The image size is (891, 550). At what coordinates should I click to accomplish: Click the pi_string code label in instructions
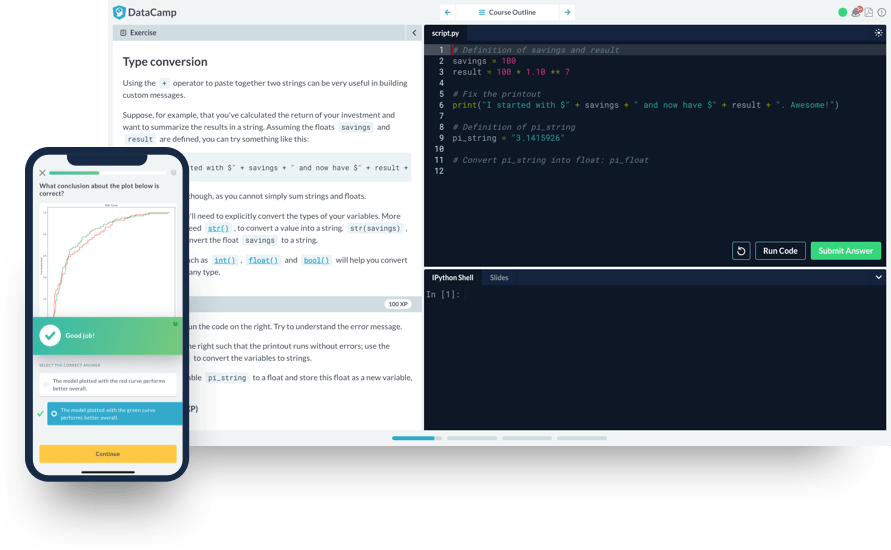(x=227, y=378)
